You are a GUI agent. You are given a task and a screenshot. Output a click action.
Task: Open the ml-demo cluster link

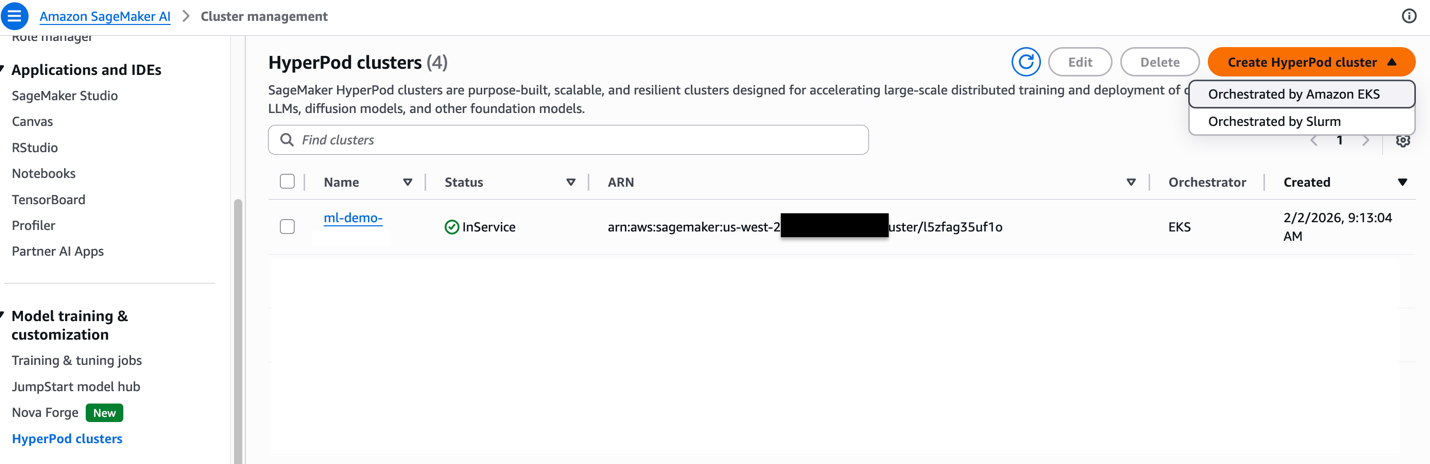pyautogui.click(x=353, y=218)
